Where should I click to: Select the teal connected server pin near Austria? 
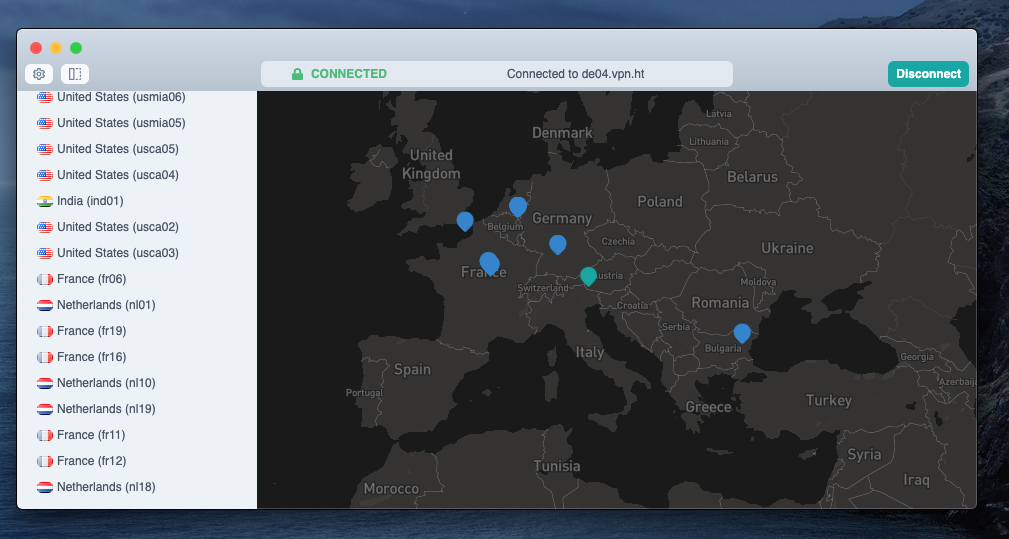coord(588,275)
